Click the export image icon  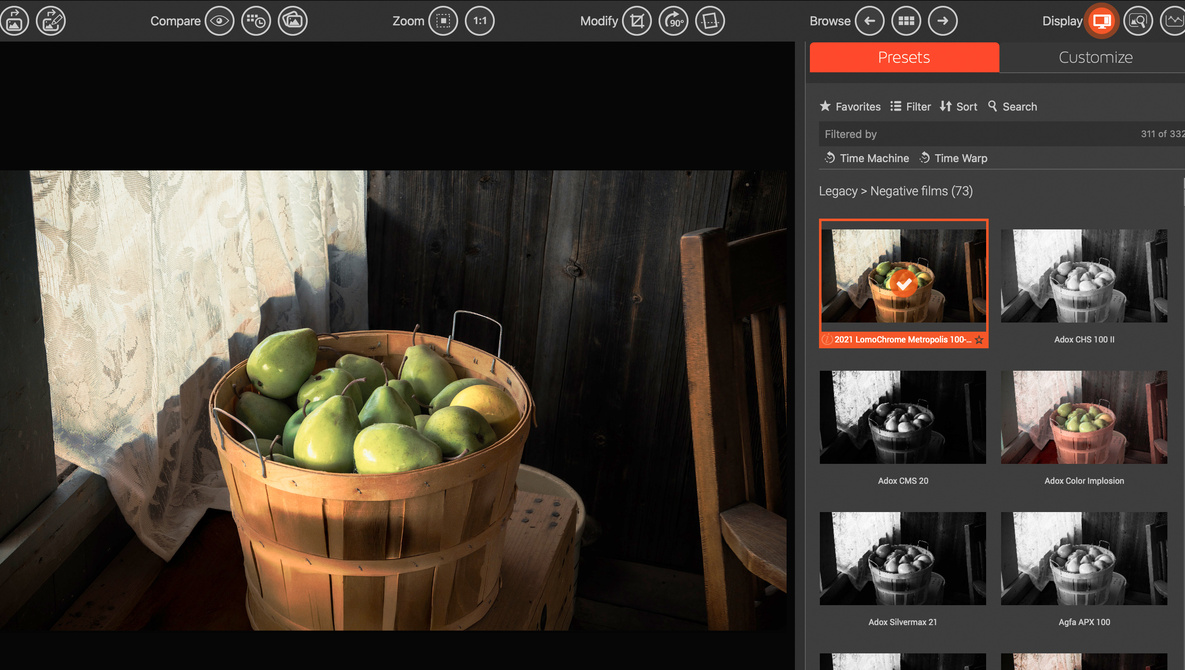click(14, 21)
